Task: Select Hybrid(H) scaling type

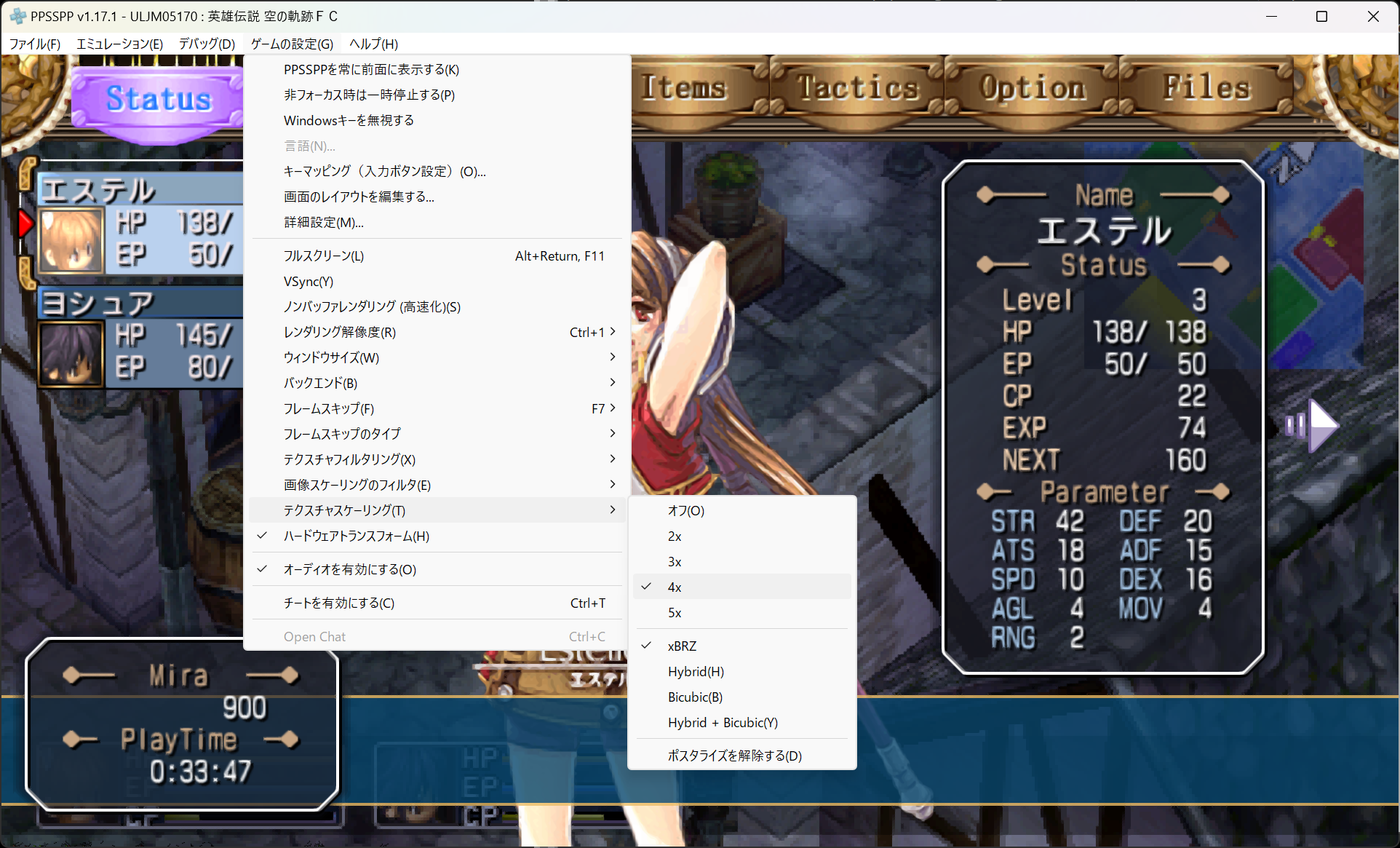Action: (x=742, y=672)
